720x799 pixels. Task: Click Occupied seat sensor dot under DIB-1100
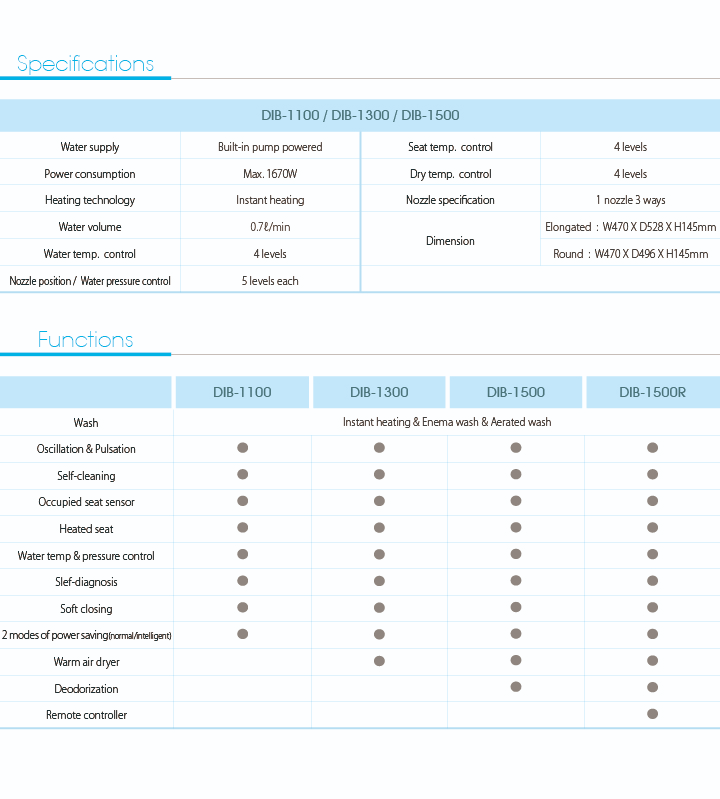coord(243,501)
